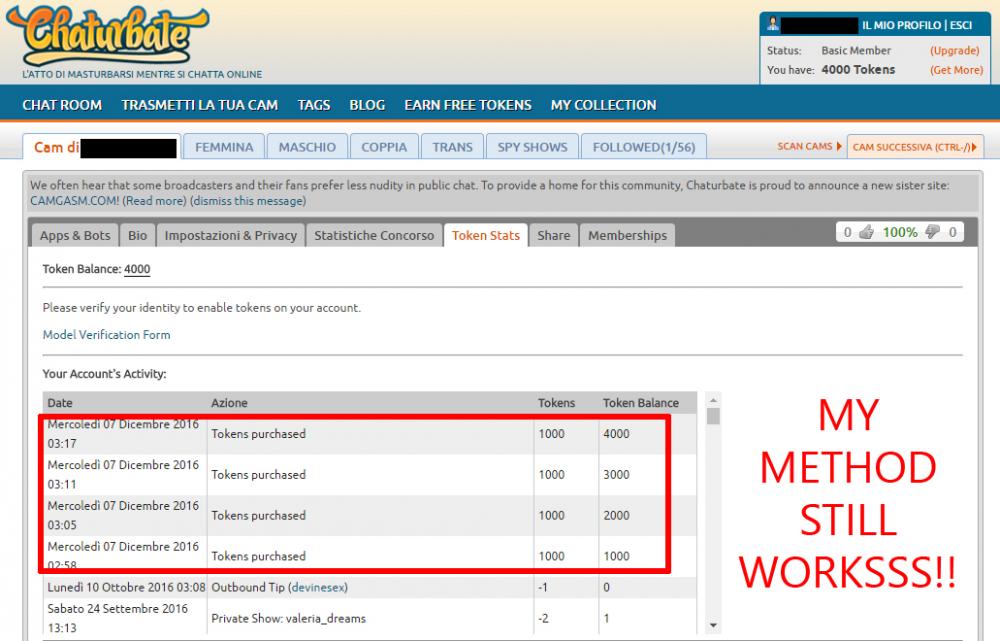Open the Memberships tab
The image size is (1000, 641).
pos(627,235)
